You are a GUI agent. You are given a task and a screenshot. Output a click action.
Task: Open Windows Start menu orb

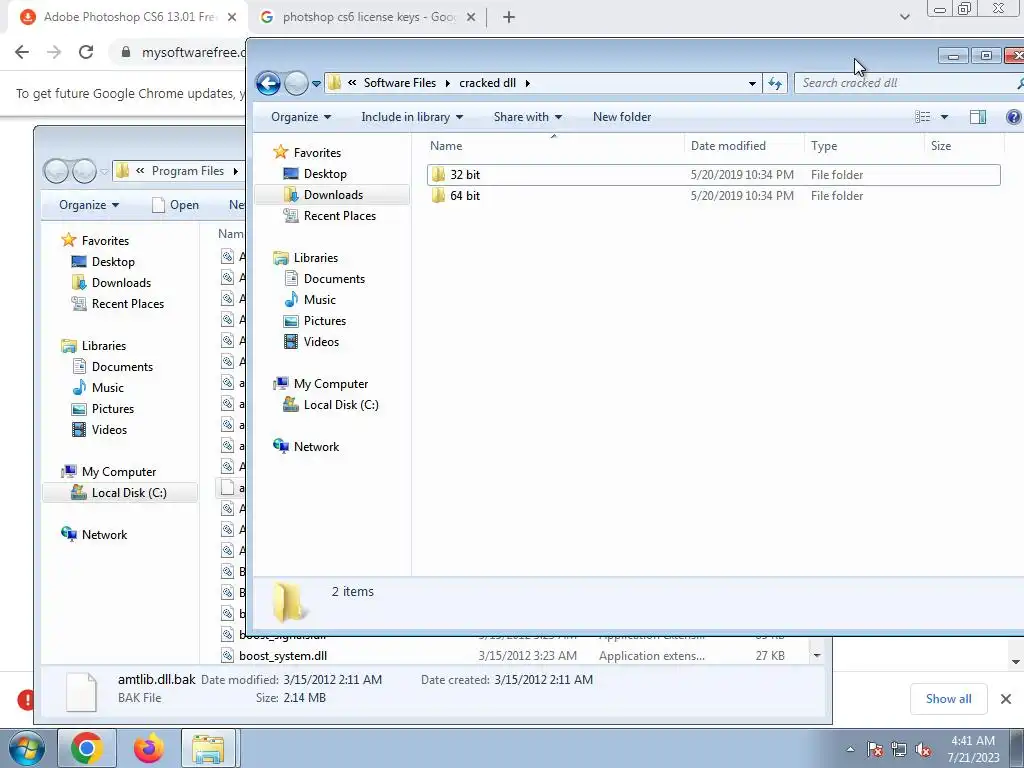point(26,748)
